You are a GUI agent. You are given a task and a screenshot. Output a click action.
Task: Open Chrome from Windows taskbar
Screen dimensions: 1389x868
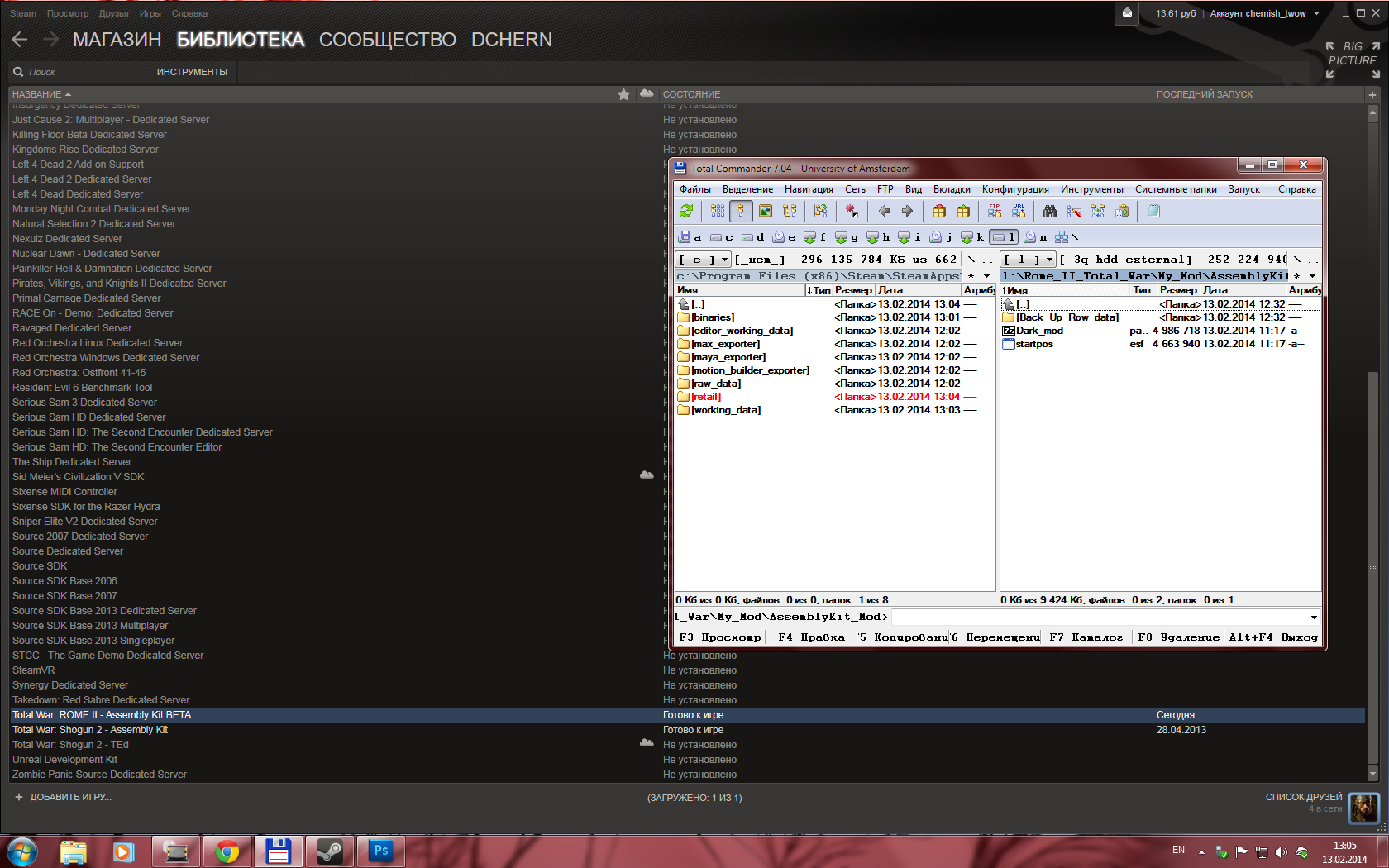(x=227, y=850)
